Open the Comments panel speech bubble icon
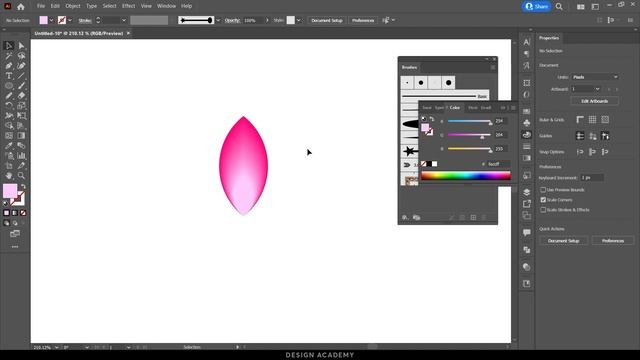This screenshot has height=360, width=640. [x=527, y=232]
